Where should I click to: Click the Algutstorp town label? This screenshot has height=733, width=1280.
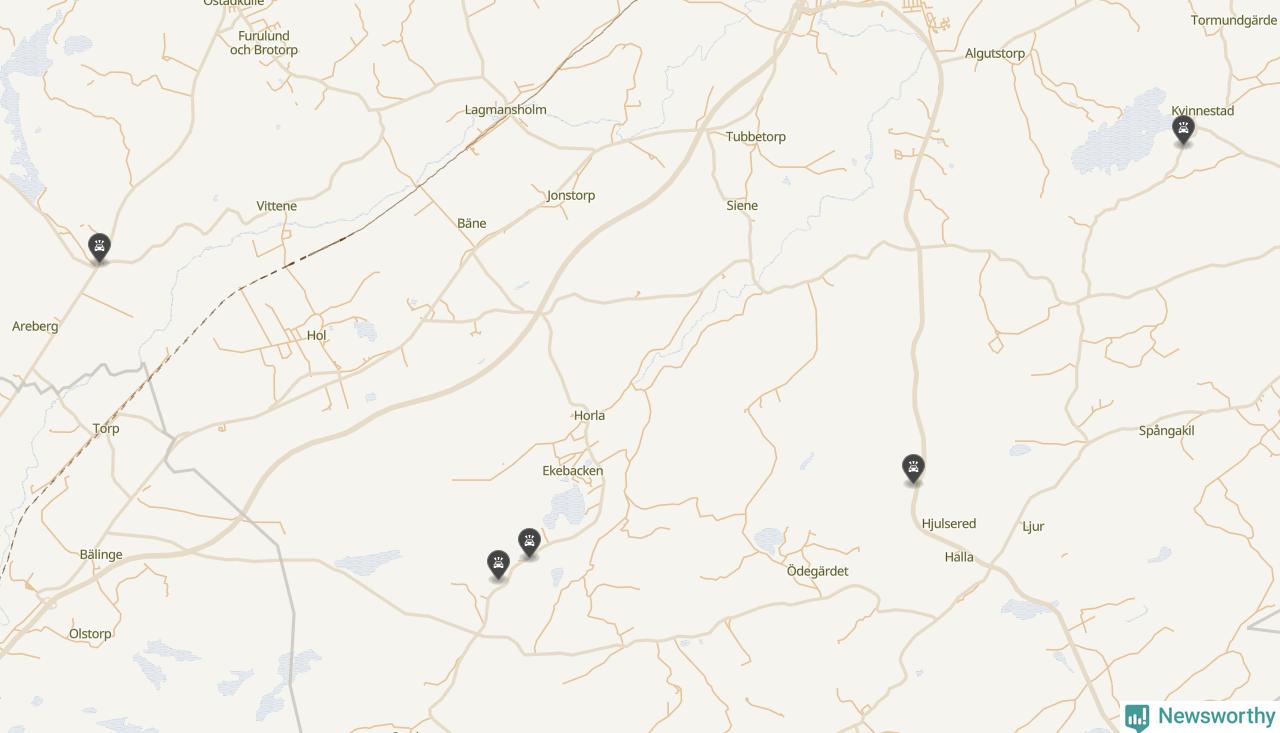(995, 54)
